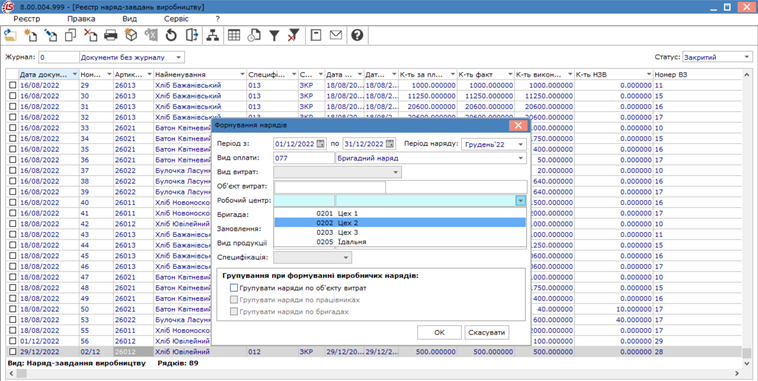The width and height of the screenshot is (758, 381).
Task: Select 0203 Цех 3 from list
Action: pos(400,233)
